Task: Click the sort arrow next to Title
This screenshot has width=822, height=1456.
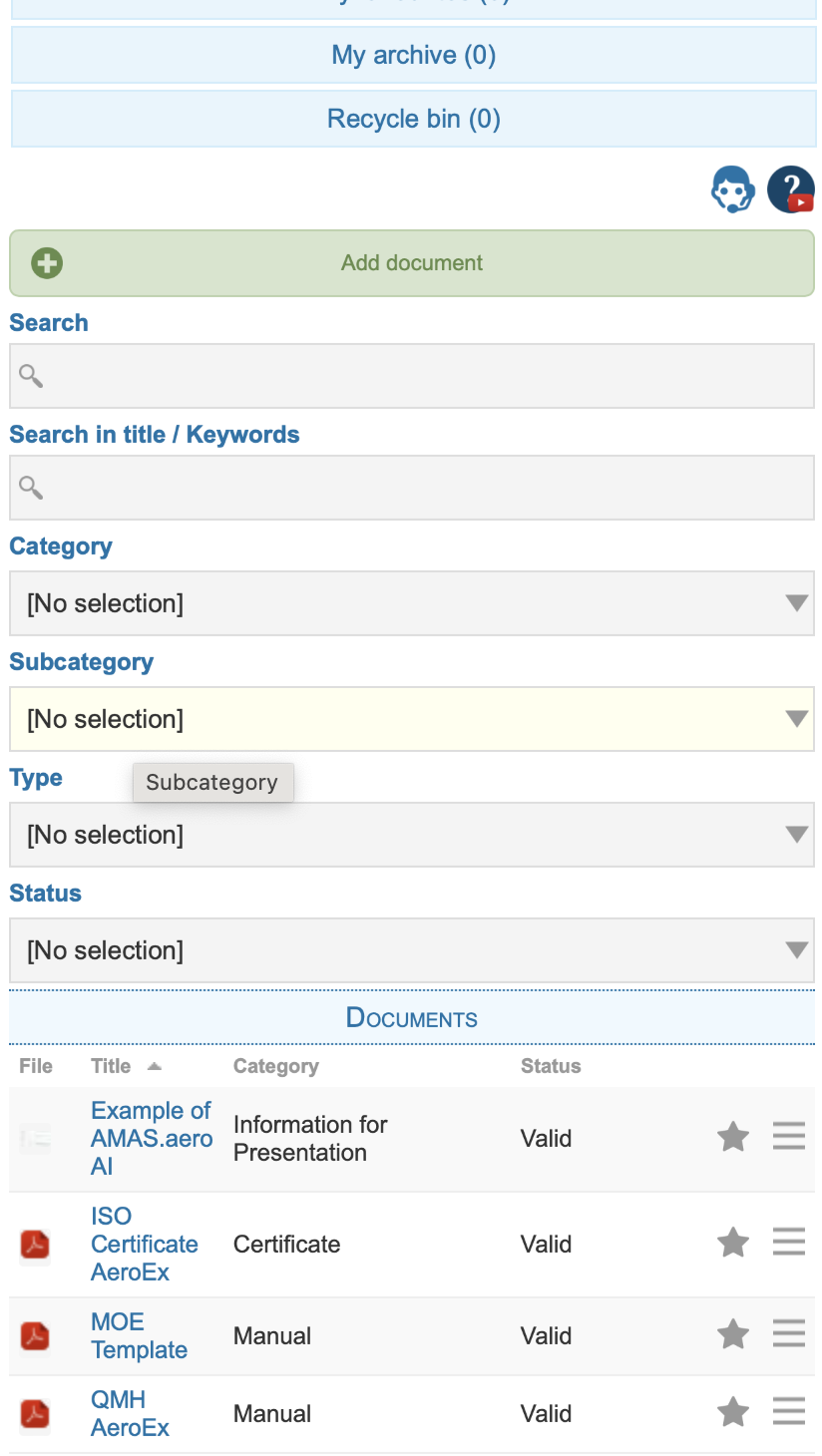Action: point(155,1066)
